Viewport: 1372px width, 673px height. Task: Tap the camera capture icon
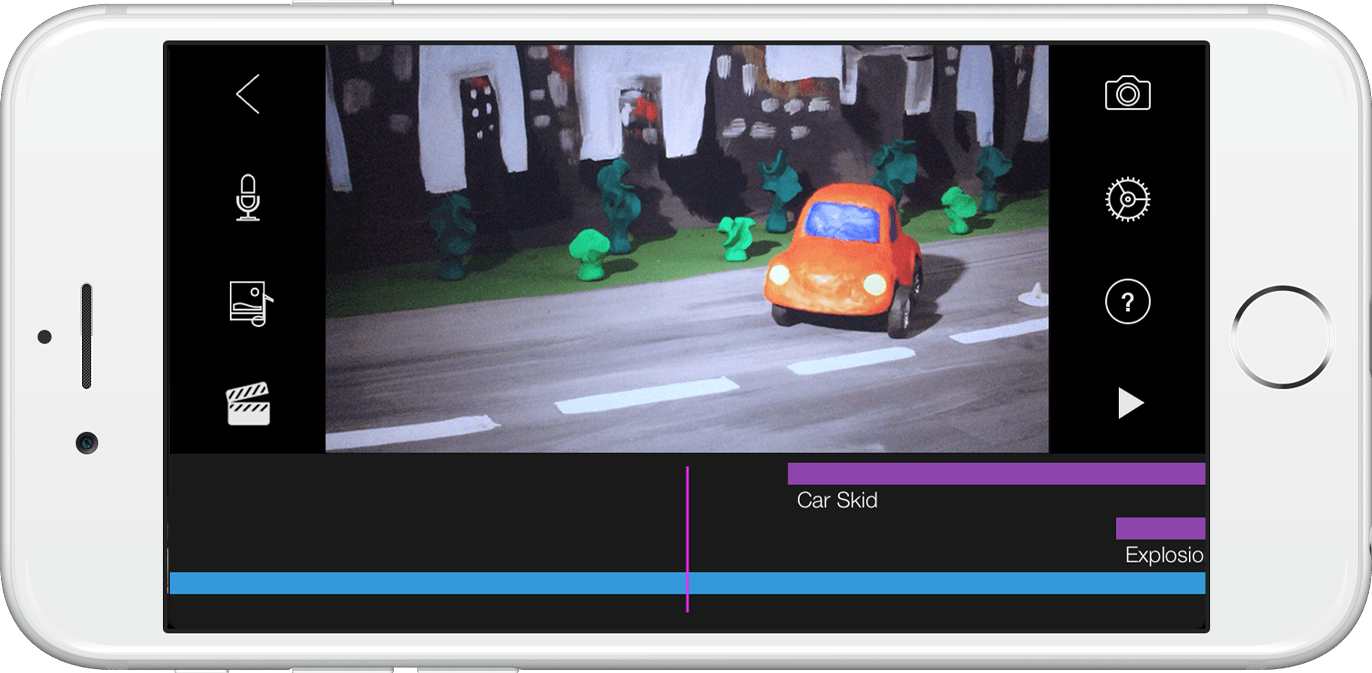tap(1127, 93)
